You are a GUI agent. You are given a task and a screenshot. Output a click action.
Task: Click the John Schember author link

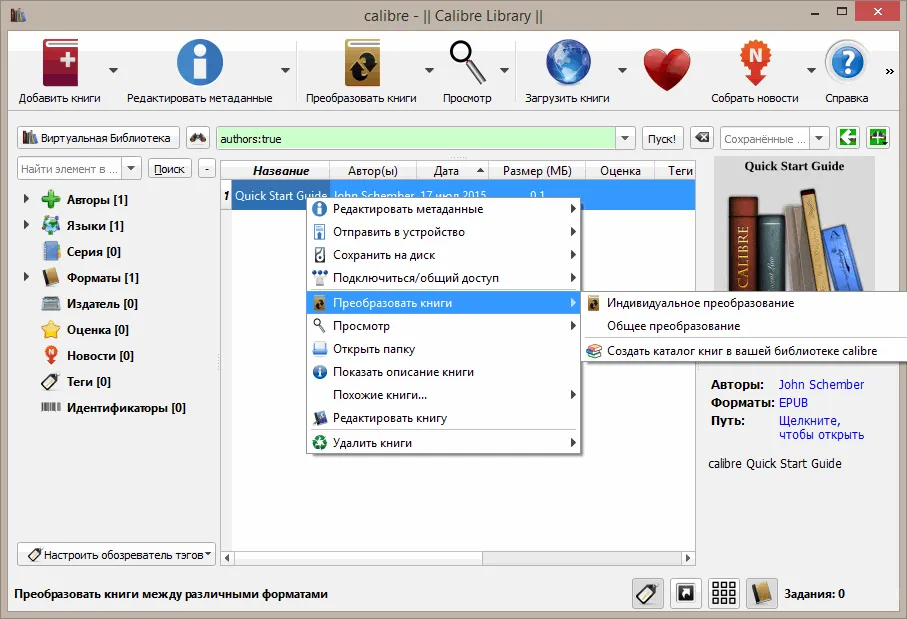[x=821, y=385]
